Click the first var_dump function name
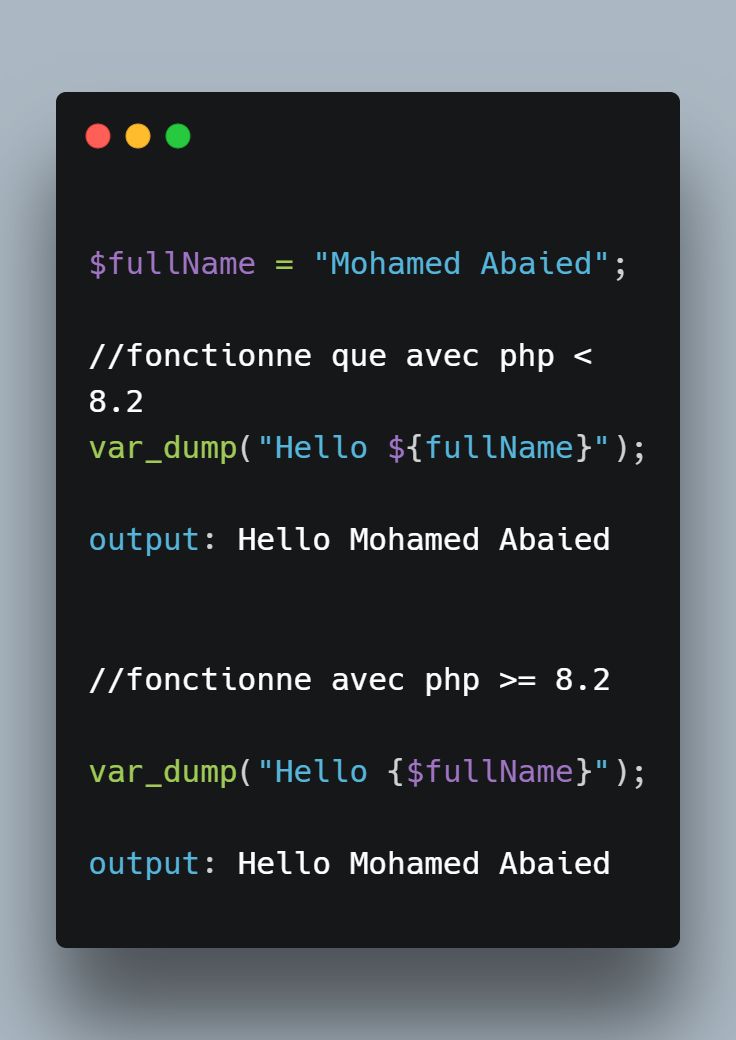 163,449
